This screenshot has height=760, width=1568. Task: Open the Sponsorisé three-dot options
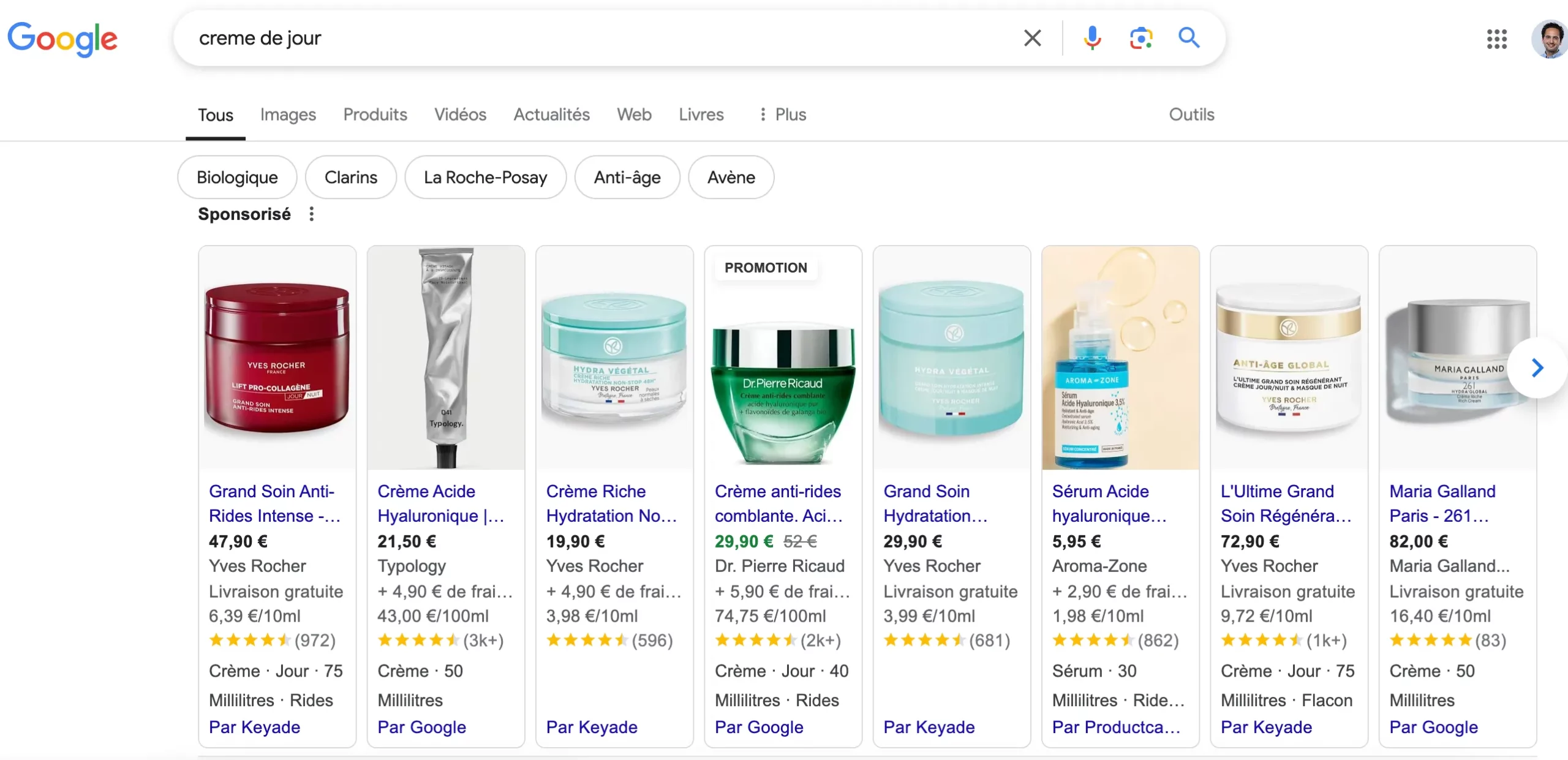click(x=312, y=214)
